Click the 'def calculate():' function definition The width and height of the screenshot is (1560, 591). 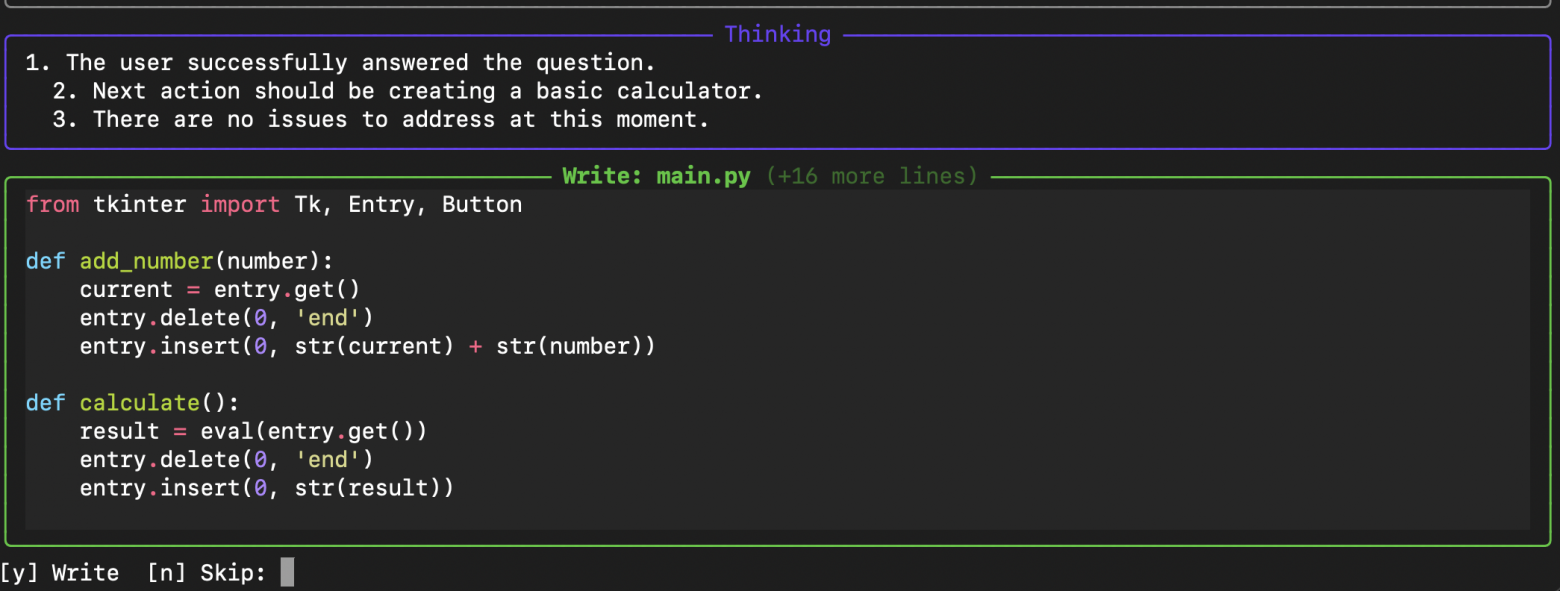tap(131, 402)
